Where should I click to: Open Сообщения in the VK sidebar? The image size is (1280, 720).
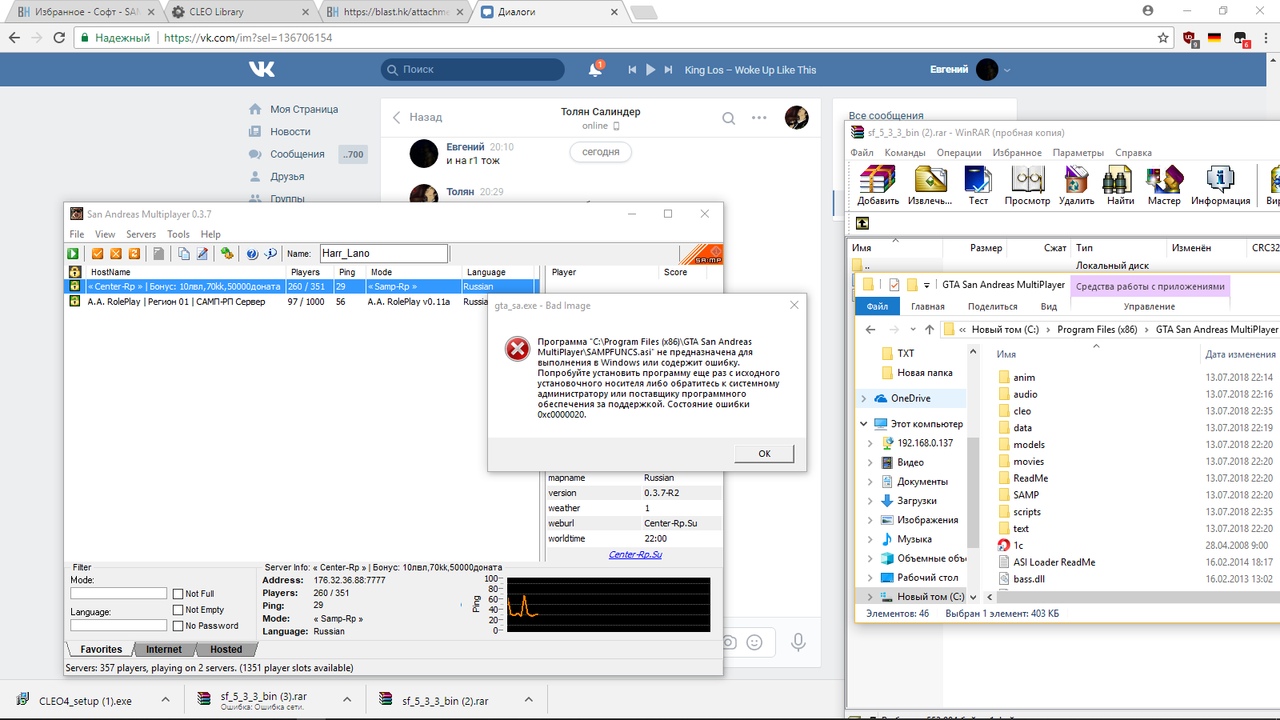[297, 154]
